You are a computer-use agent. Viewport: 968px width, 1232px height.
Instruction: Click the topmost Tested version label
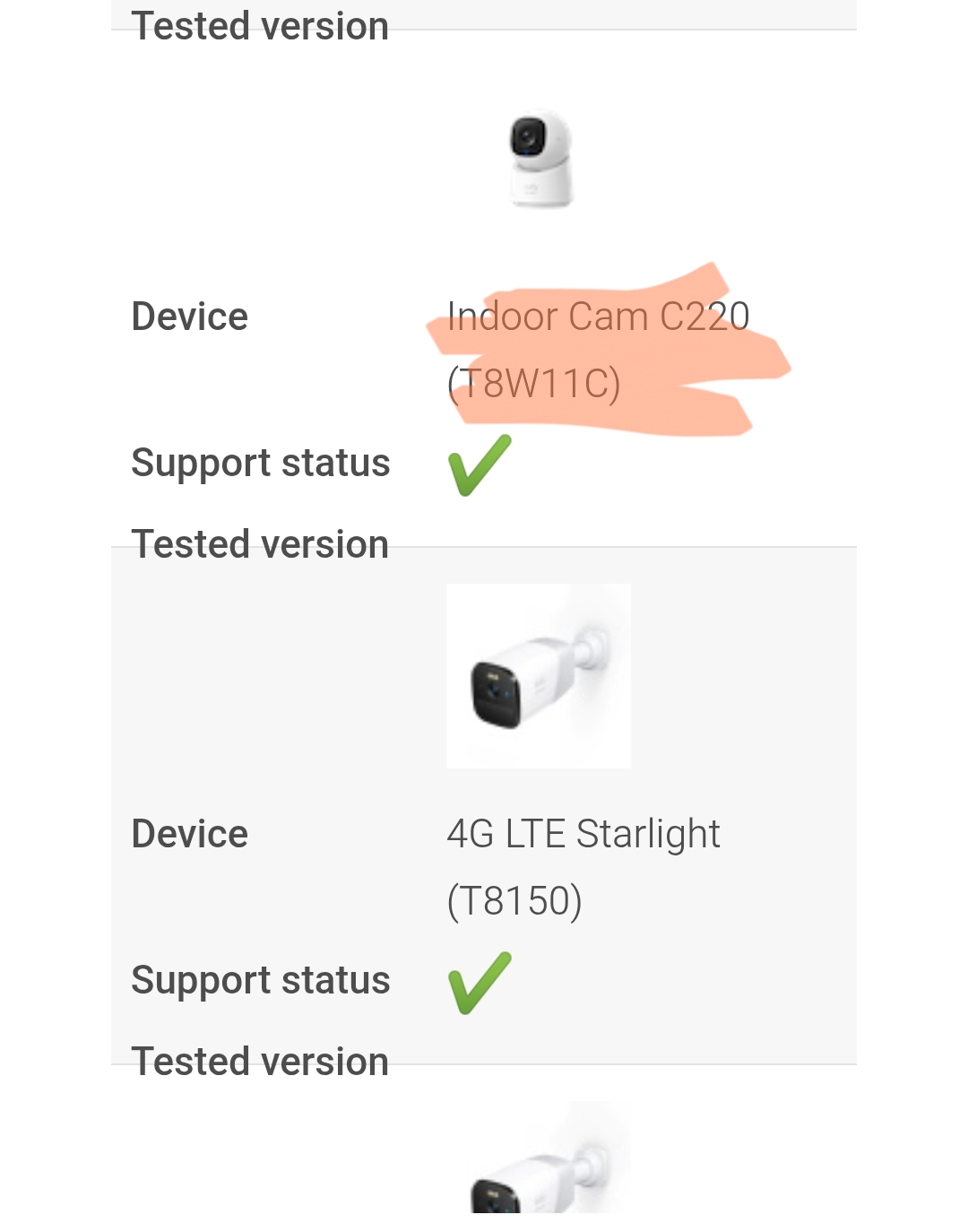pos(260,26)
